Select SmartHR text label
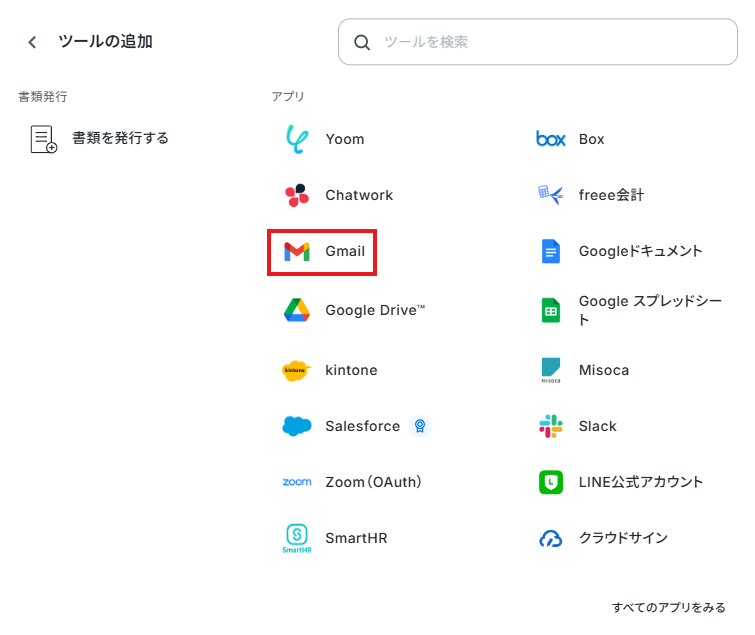The height and width of the screenshot is (635, 755). point(356,538)
